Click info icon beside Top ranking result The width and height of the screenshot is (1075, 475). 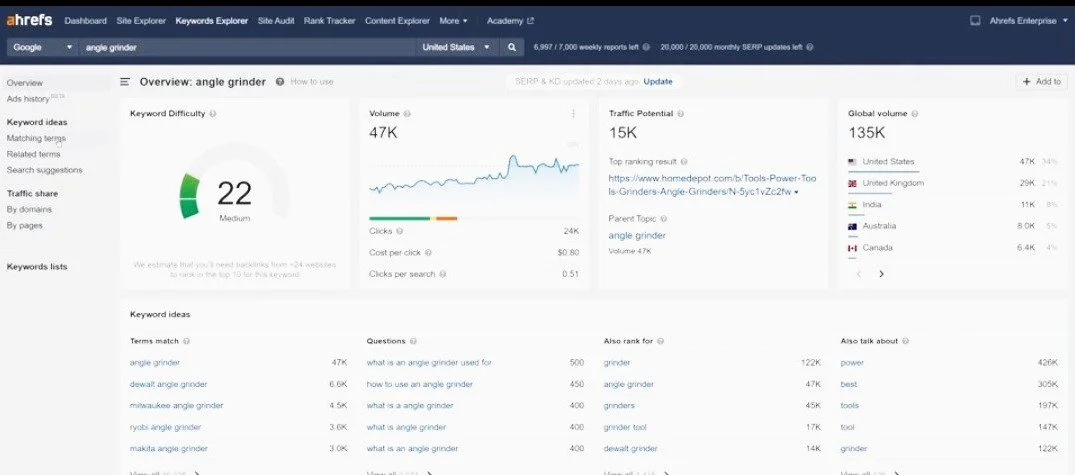tap(684, 162)
